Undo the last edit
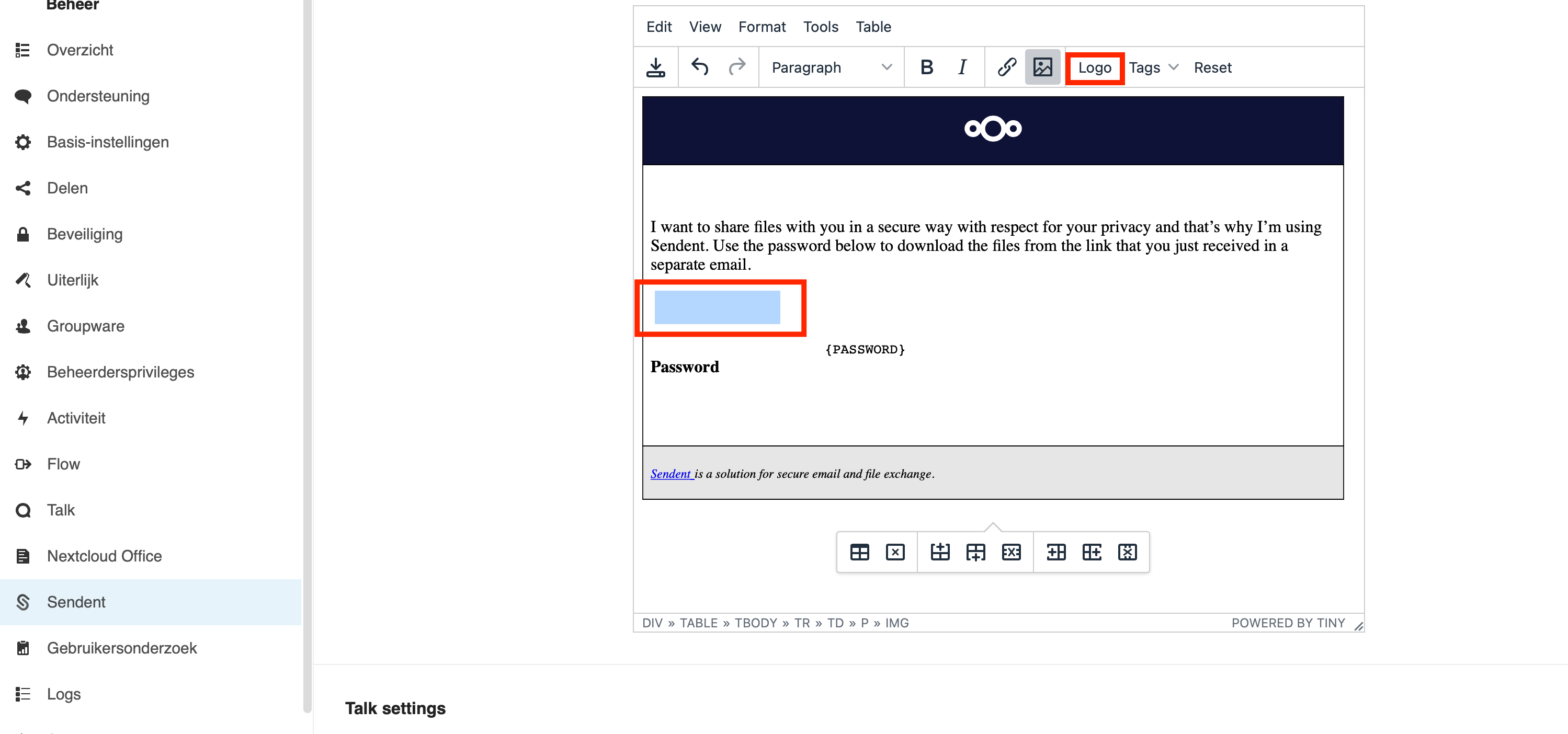1568x734 pixels. [x=699, y=67]
